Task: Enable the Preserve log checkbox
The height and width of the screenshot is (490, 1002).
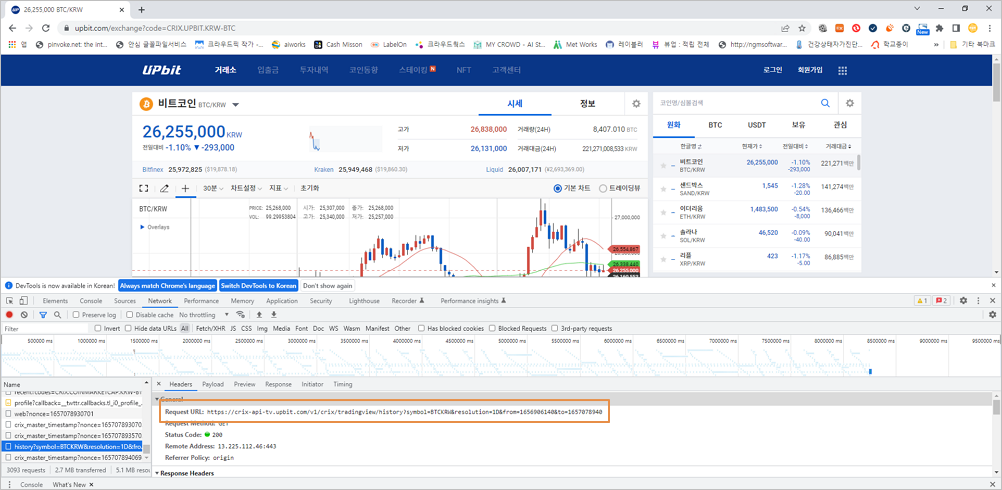Action: [x=76, y=315]
